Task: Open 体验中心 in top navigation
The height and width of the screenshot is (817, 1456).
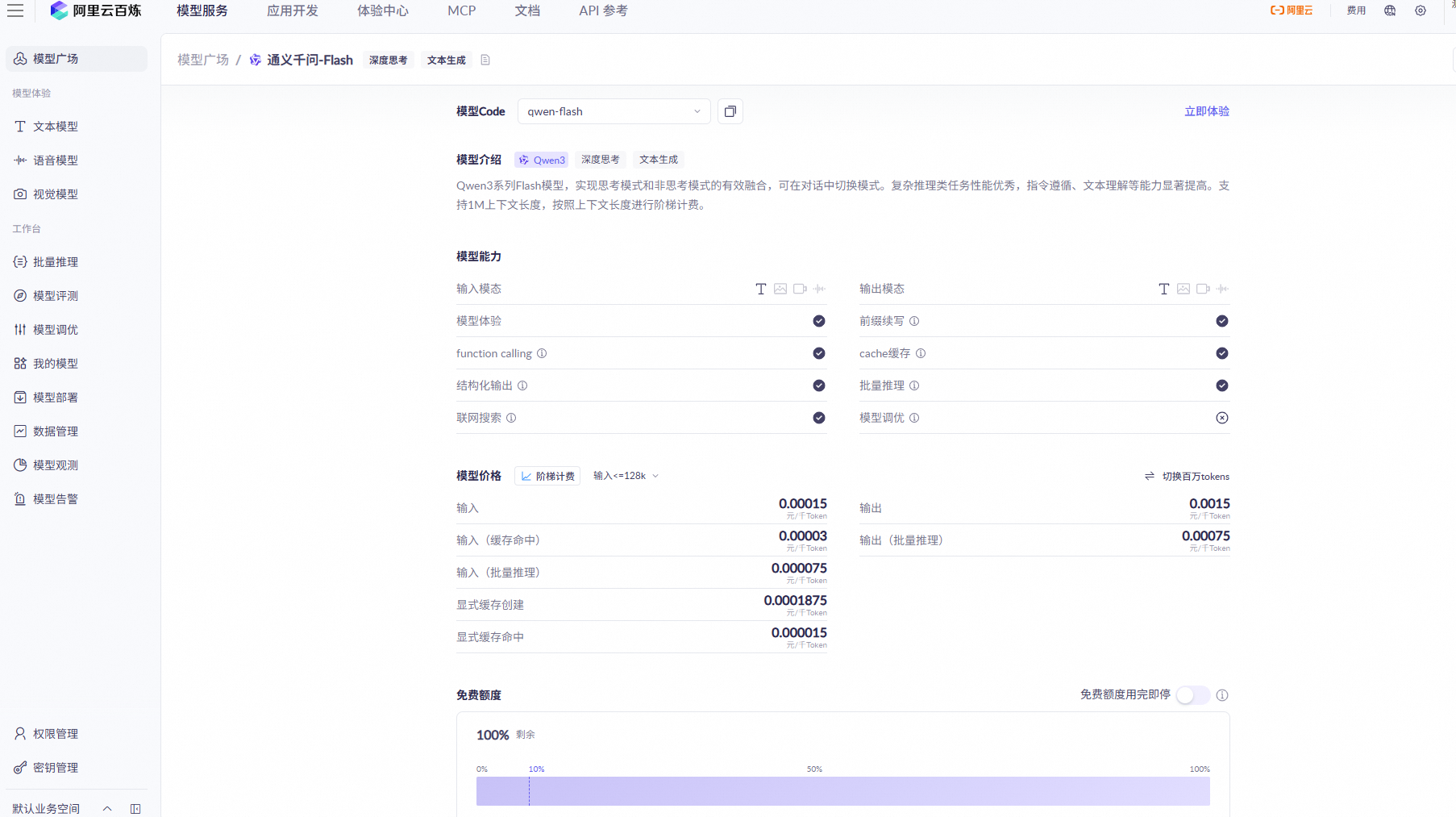Action: point(383,10)
